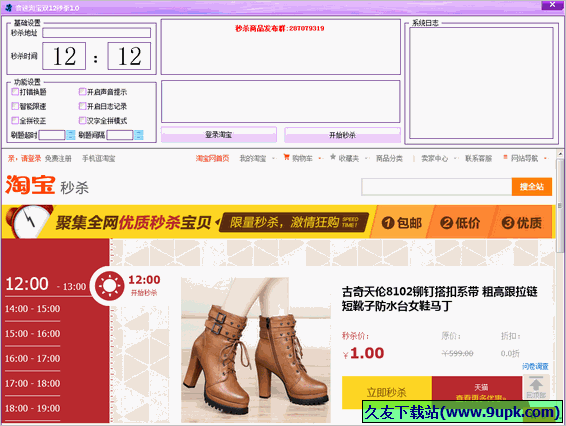Click the 刷题间隔 spinner arrows
The width and height of the screenshot is (566, 426).
pyautogui.click(x=139, y=135)
